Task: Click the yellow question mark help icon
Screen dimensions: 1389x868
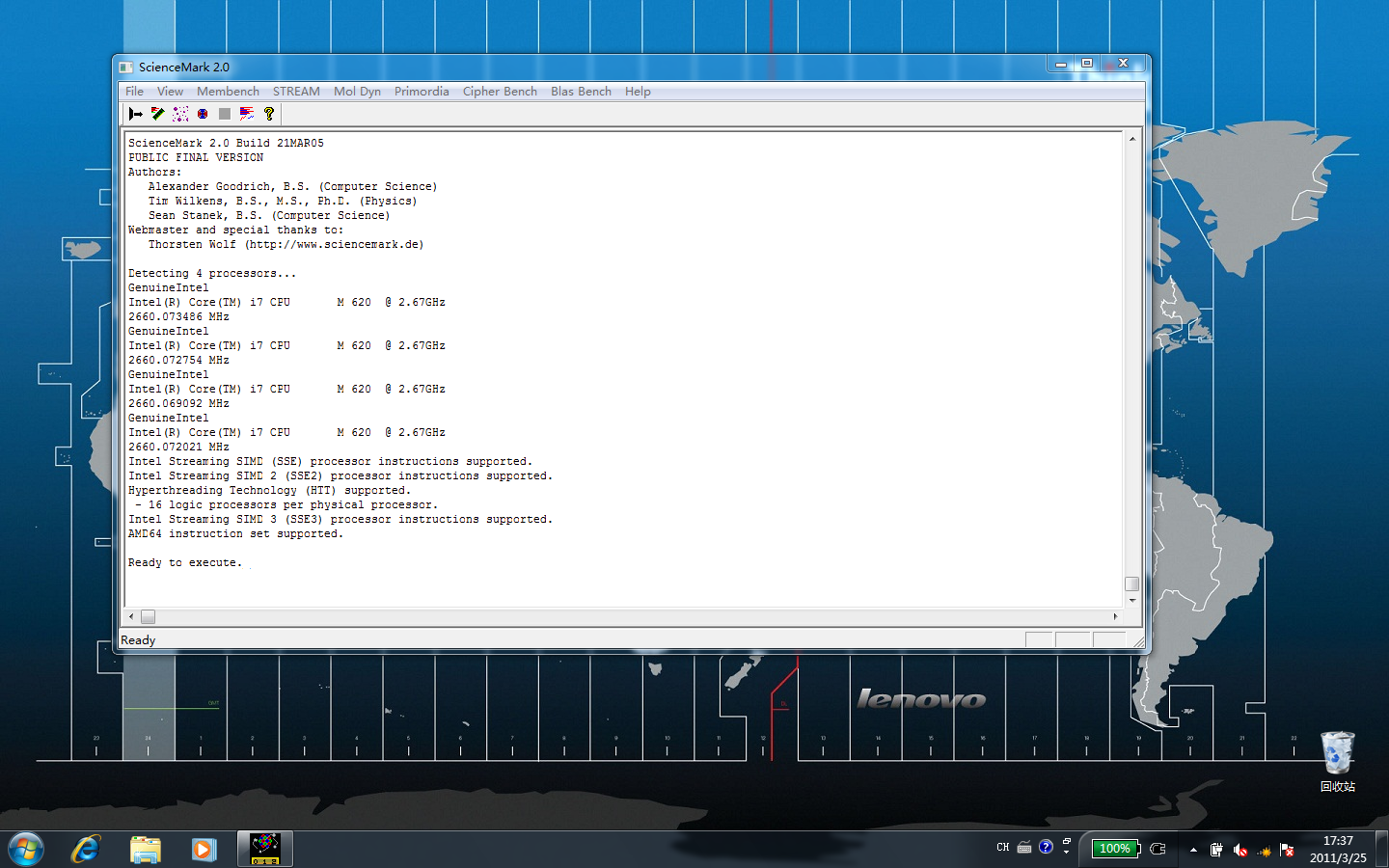Action: pos(269,114)
